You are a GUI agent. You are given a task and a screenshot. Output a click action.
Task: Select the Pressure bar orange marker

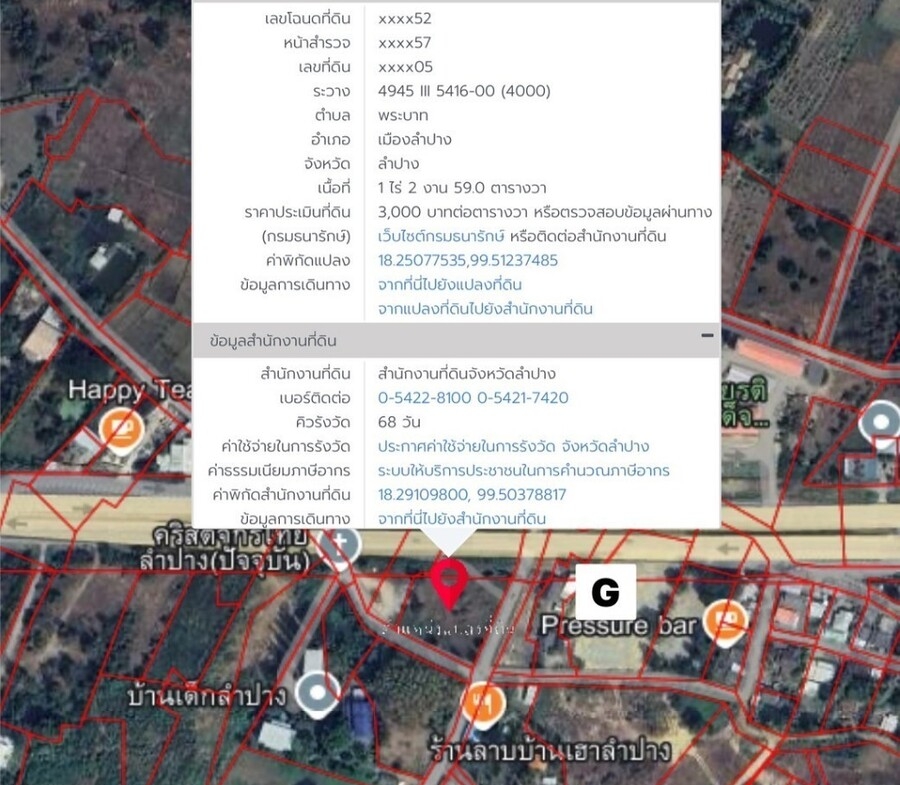click(x=724, y=620)
